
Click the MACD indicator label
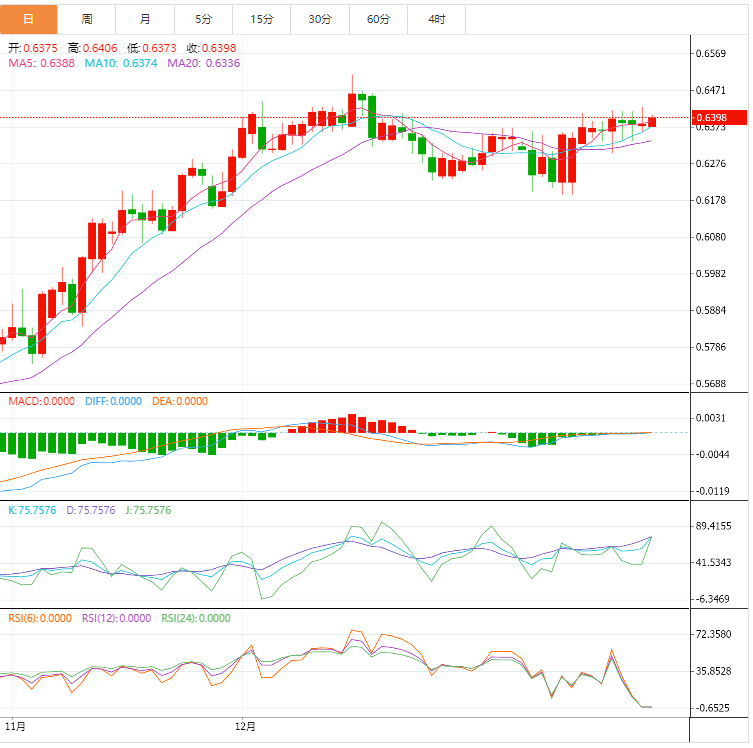[41, 401]
